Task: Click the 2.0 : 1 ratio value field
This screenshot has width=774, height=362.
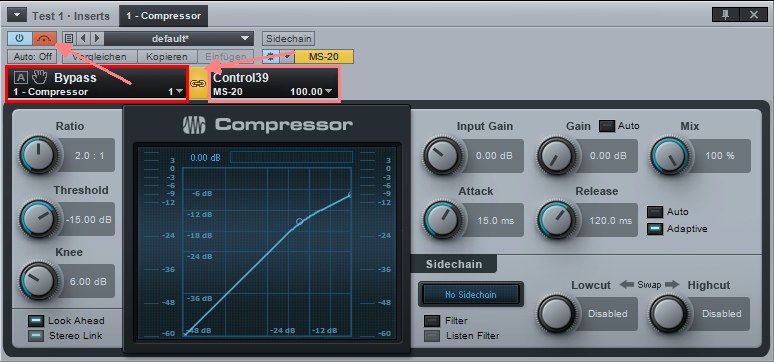Action: [89, 156]
